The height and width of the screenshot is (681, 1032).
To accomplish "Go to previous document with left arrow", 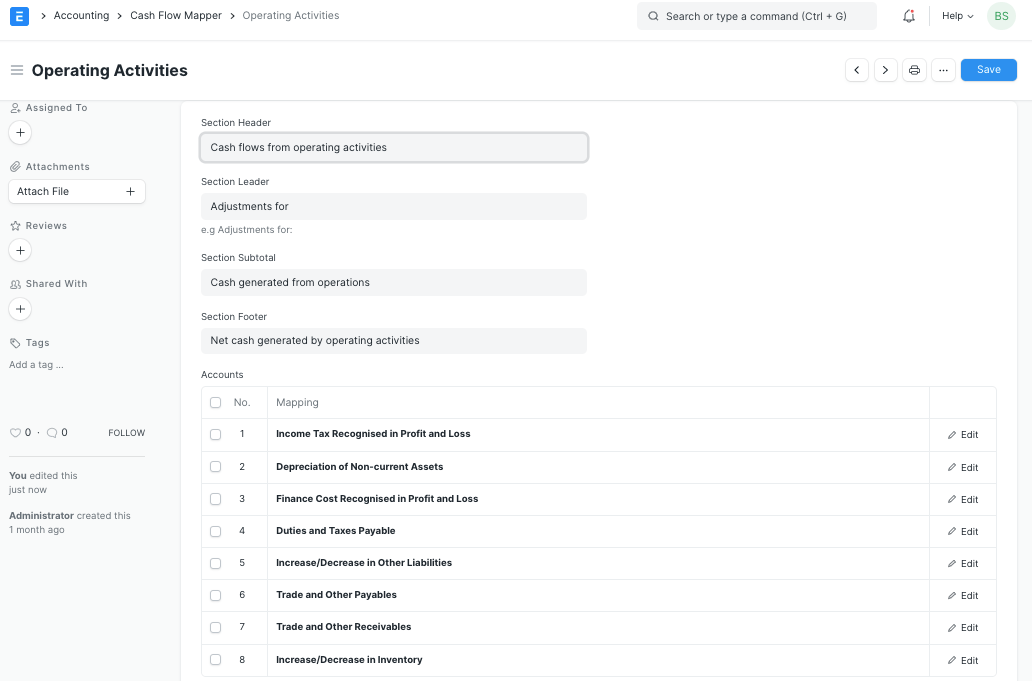I will click(857, 70).
